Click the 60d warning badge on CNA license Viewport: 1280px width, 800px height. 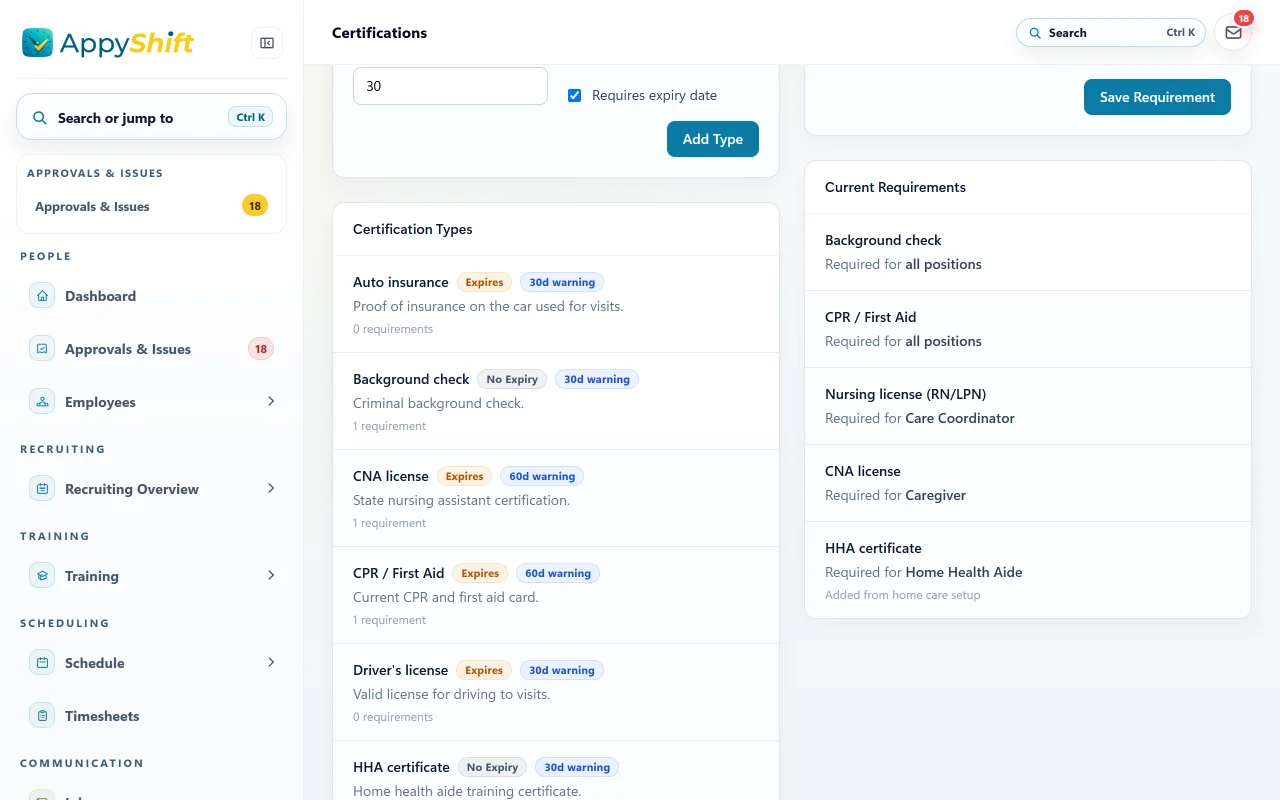tap(542, 476)
